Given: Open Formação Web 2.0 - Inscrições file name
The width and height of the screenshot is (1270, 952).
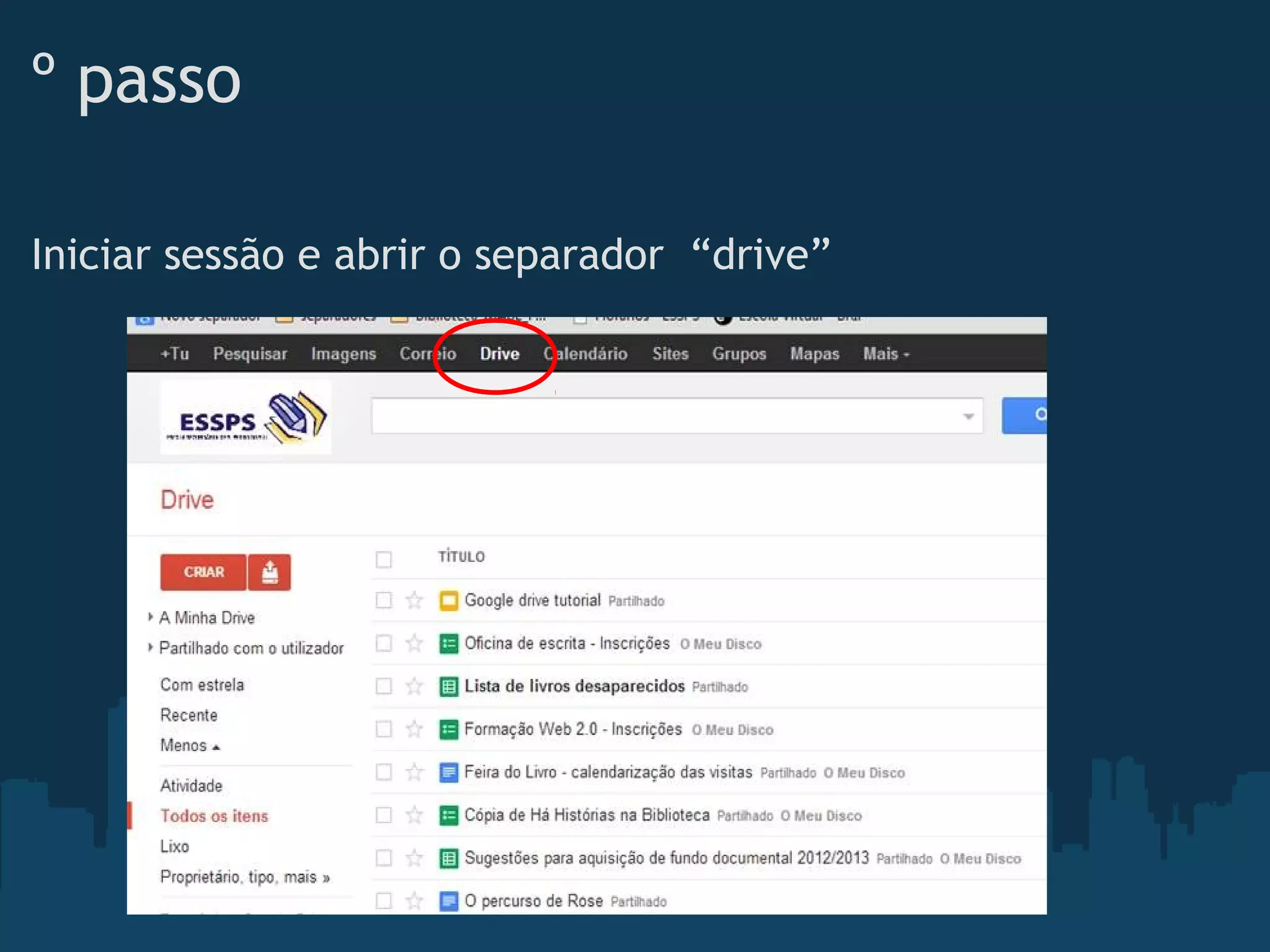Looking at the screenshot, I should (x=573, y=729).
